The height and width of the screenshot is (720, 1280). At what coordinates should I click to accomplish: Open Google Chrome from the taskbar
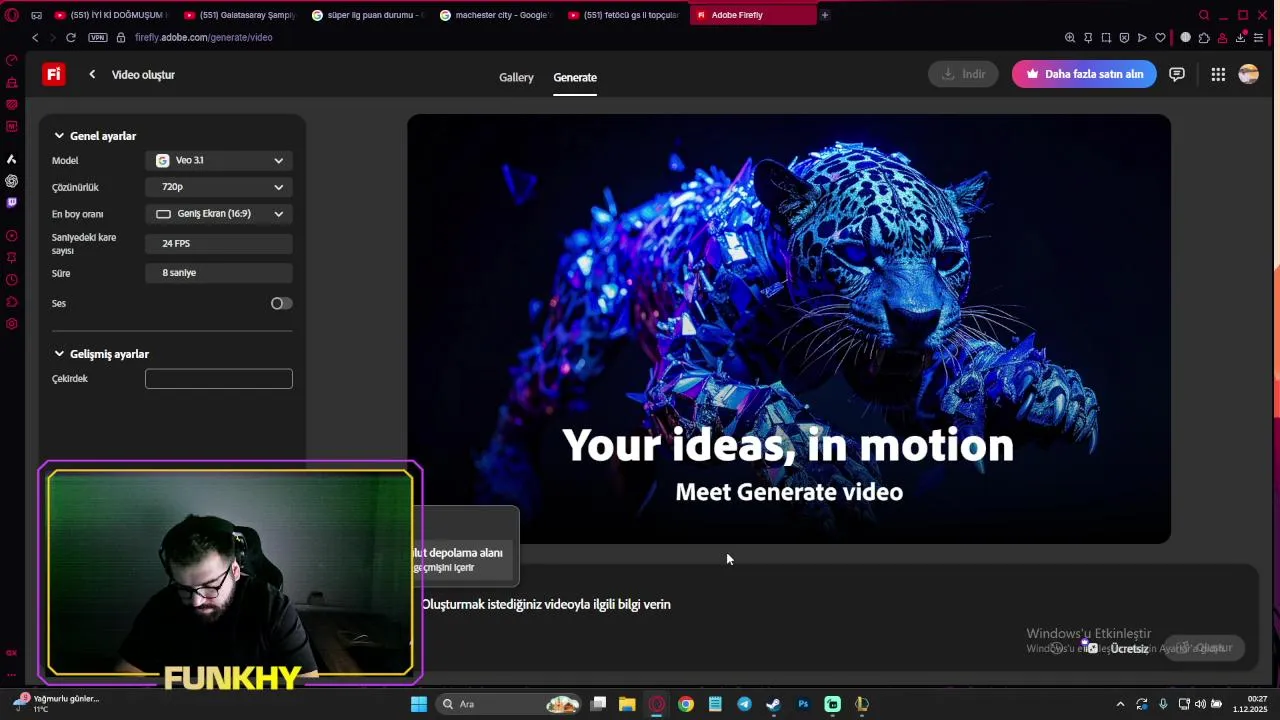click(686, 704)
